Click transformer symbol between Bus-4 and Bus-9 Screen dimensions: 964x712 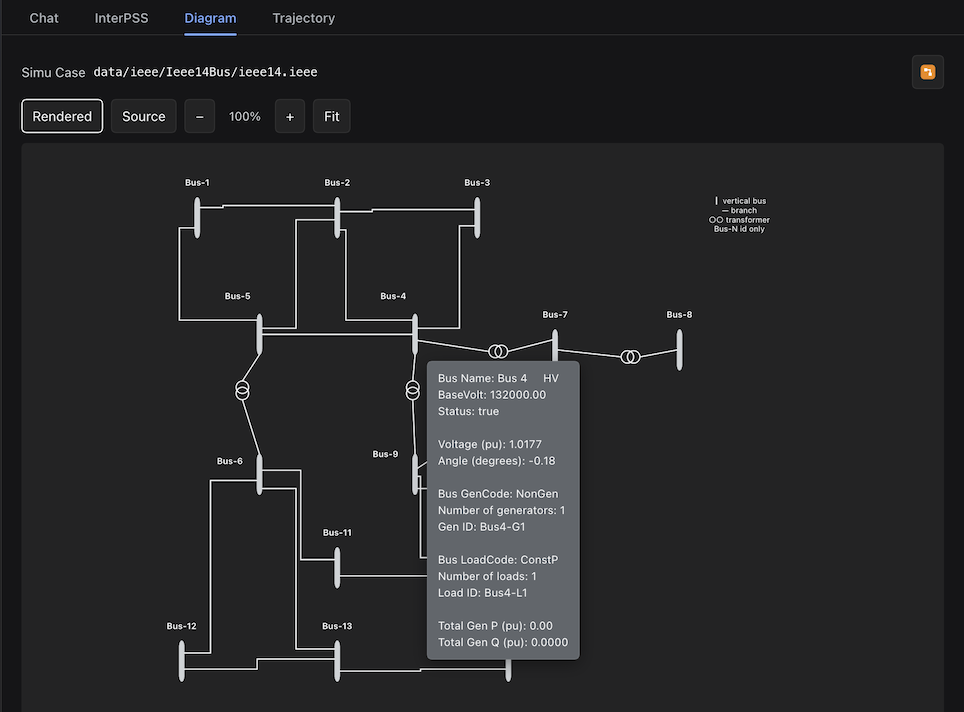coord(413,390)
